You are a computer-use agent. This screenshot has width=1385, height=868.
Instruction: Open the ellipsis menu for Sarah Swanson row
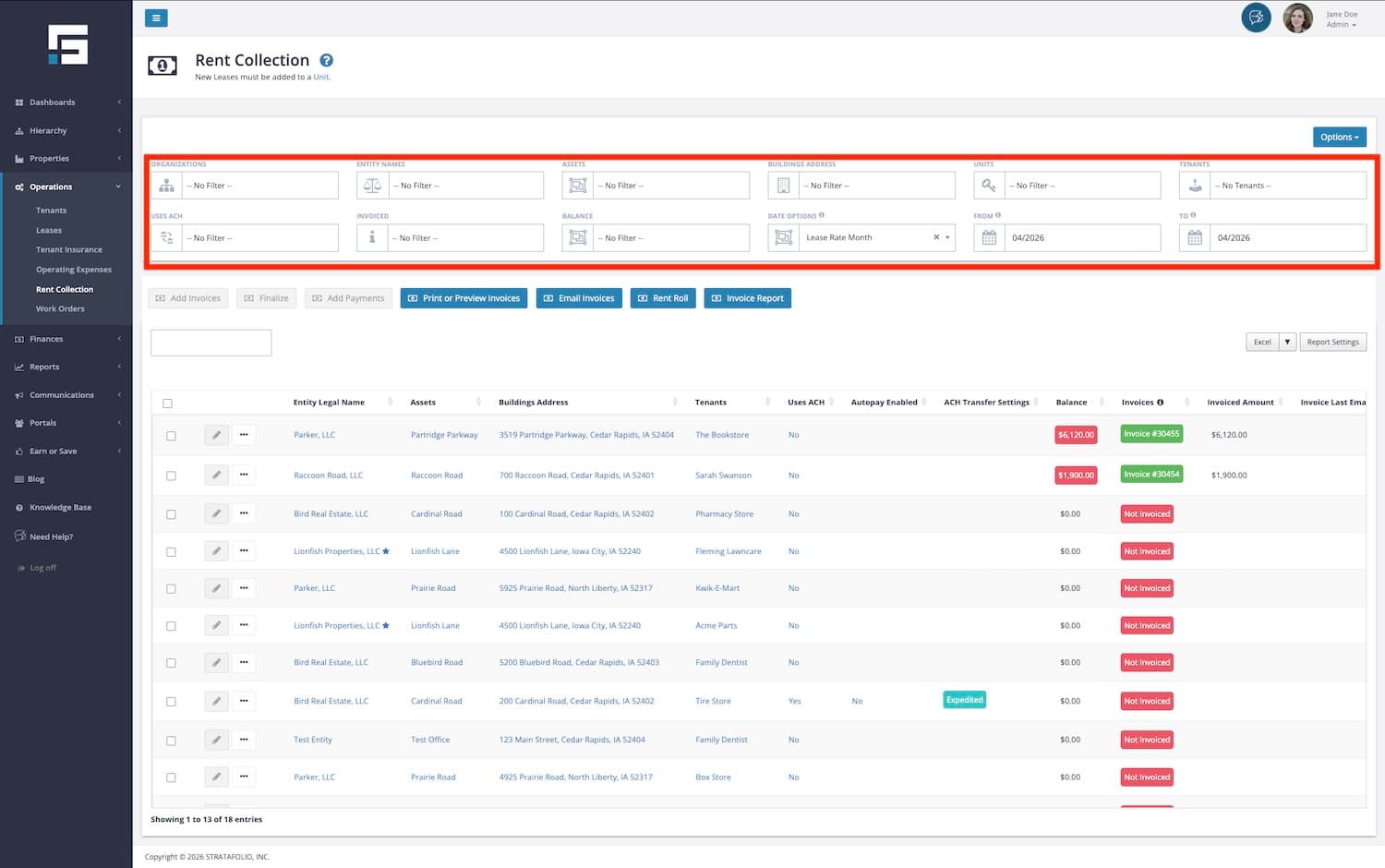(x=244, y=475)
